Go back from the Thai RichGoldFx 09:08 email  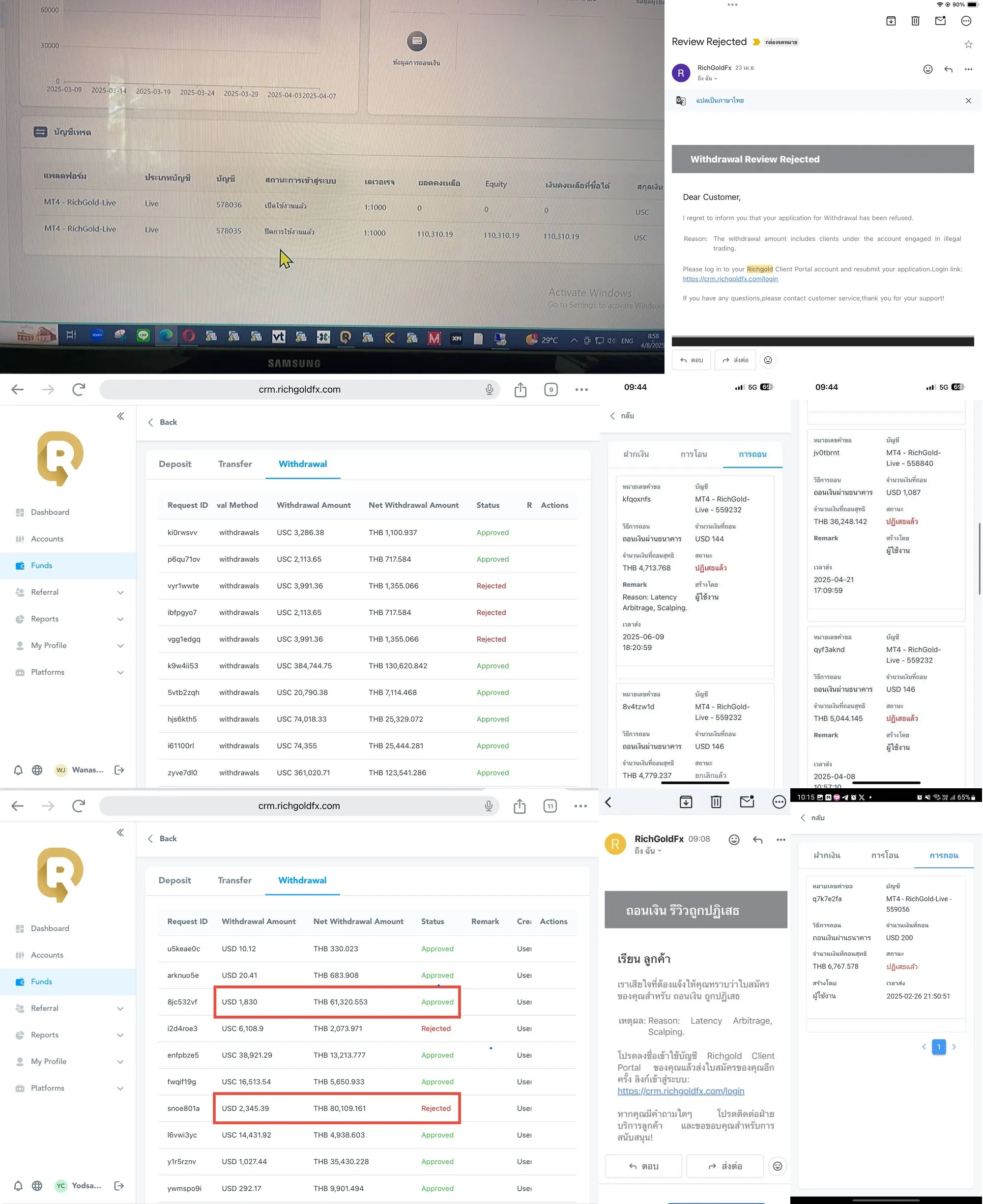pyautogui.click(x=608, y=802)
